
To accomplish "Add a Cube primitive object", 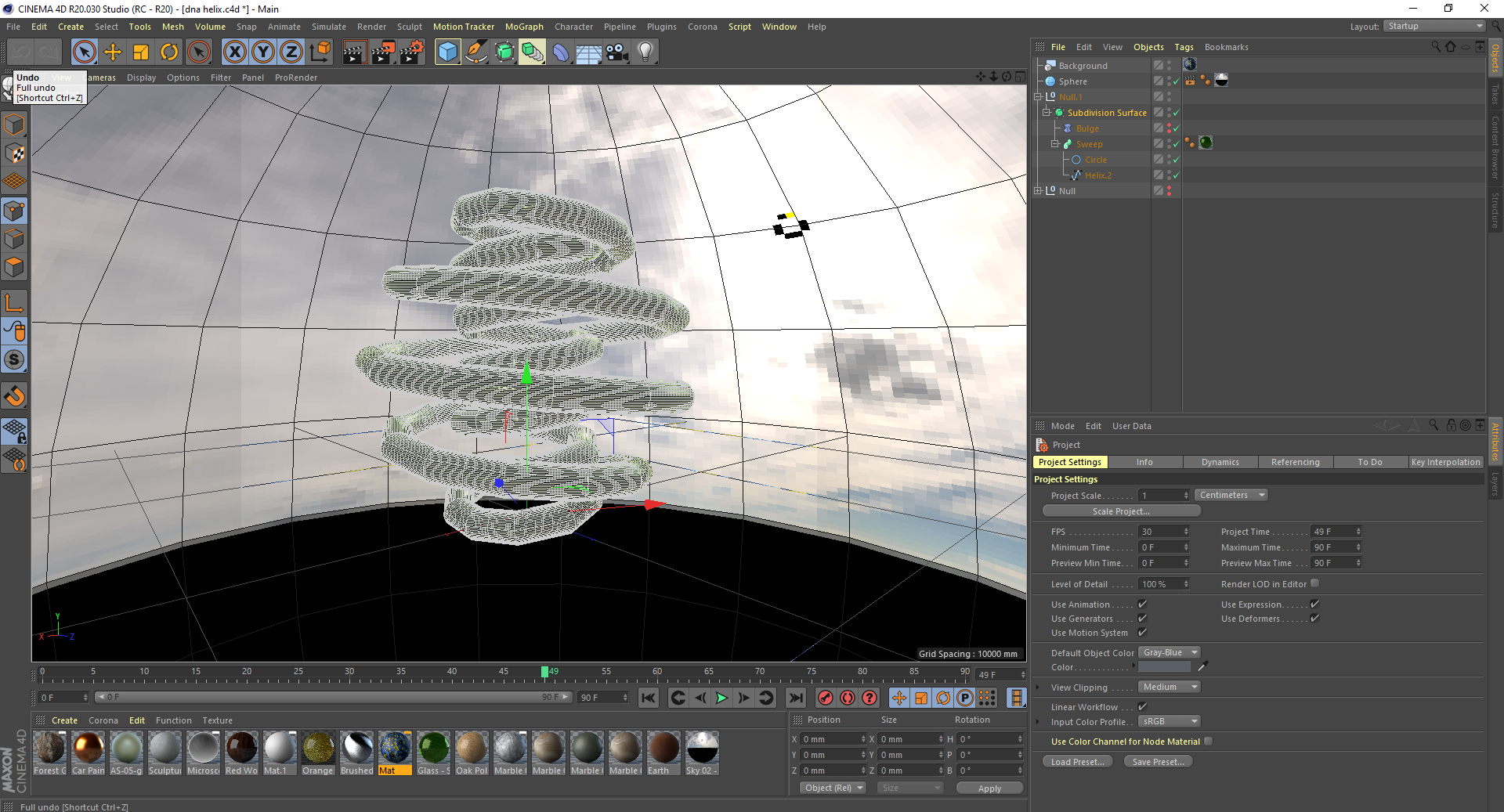I will pyautogui.click(x=447, y=52).
